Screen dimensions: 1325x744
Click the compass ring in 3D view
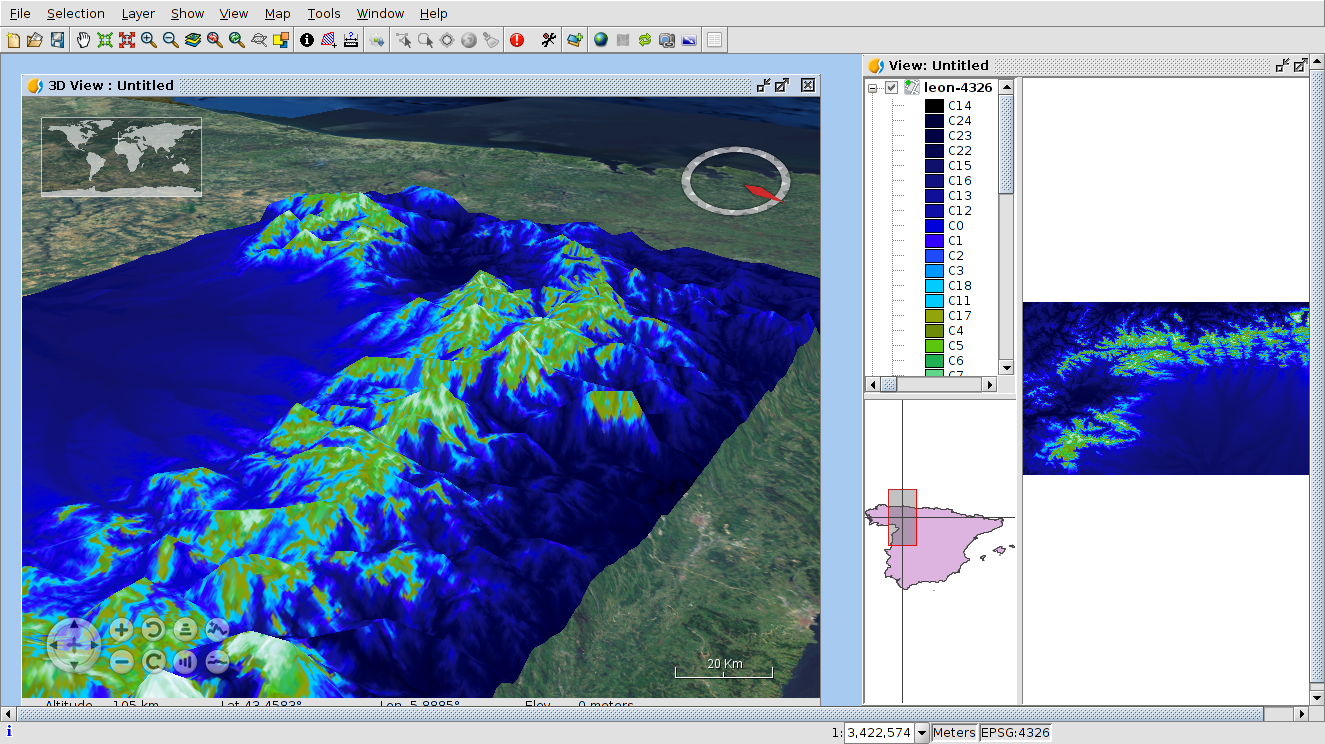pos(736,181)
